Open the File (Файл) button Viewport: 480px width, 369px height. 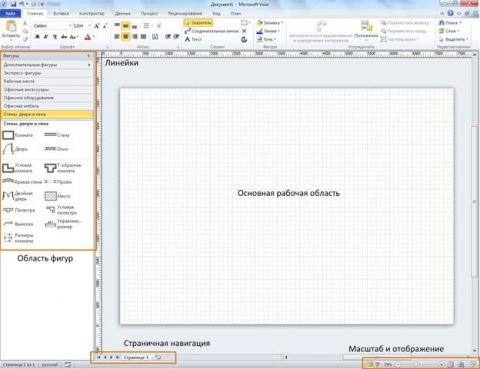pos(10,14)
